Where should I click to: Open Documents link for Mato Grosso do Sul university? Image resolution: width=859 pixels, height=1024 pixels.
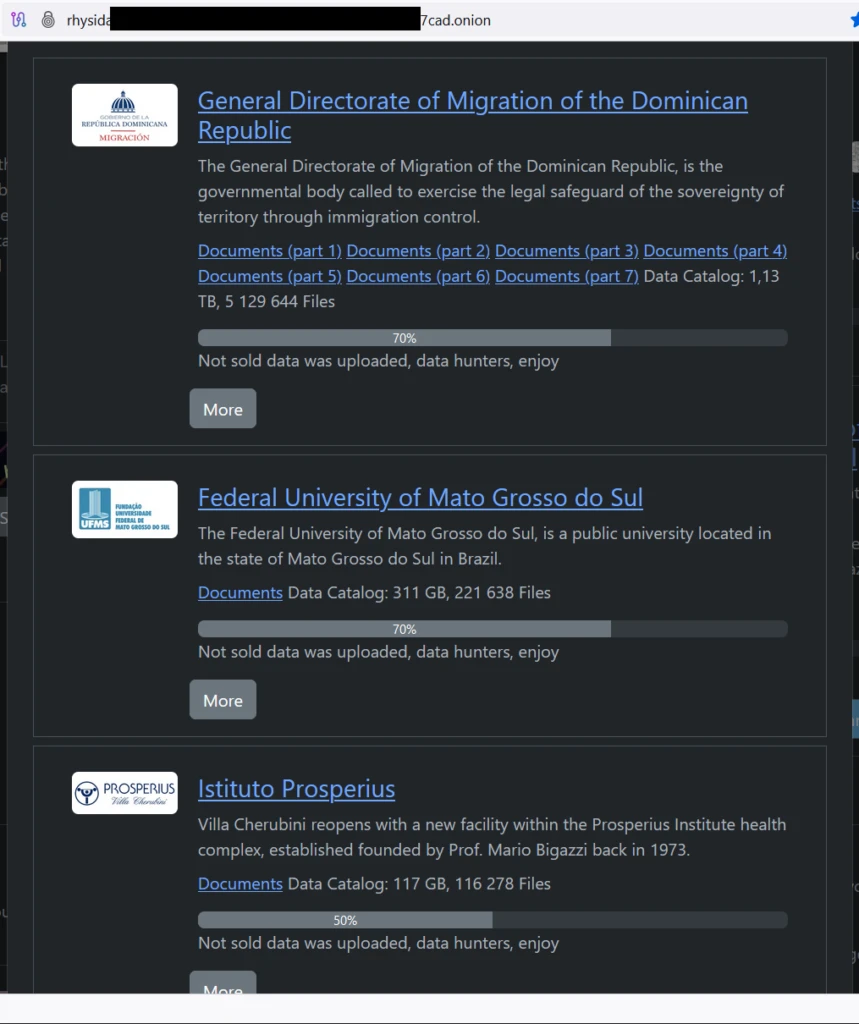(x=240, y=592)
